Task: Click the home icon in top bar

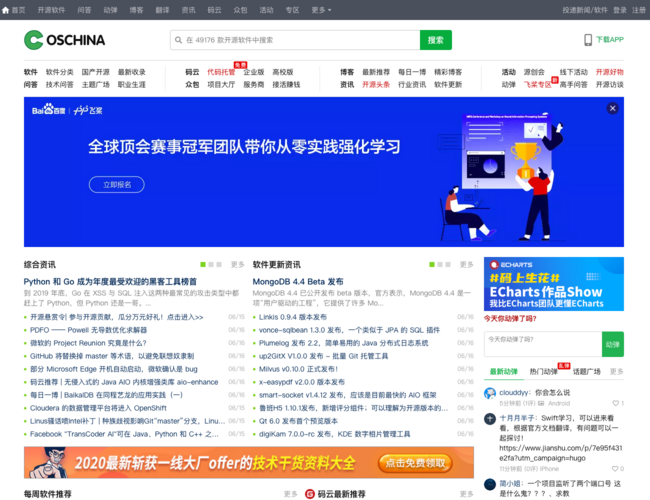Action: pos(6,9)
